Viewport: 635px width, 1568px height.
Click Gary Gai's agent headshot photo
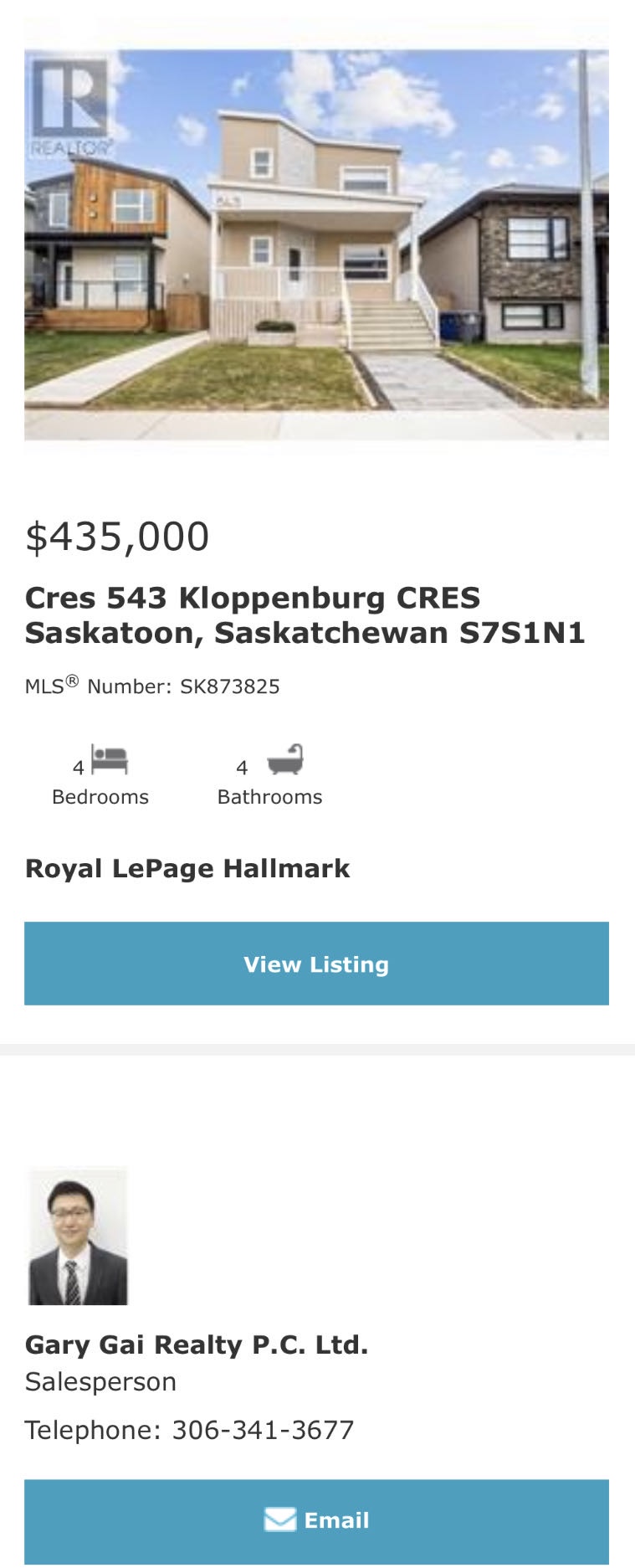[78, 1236]
